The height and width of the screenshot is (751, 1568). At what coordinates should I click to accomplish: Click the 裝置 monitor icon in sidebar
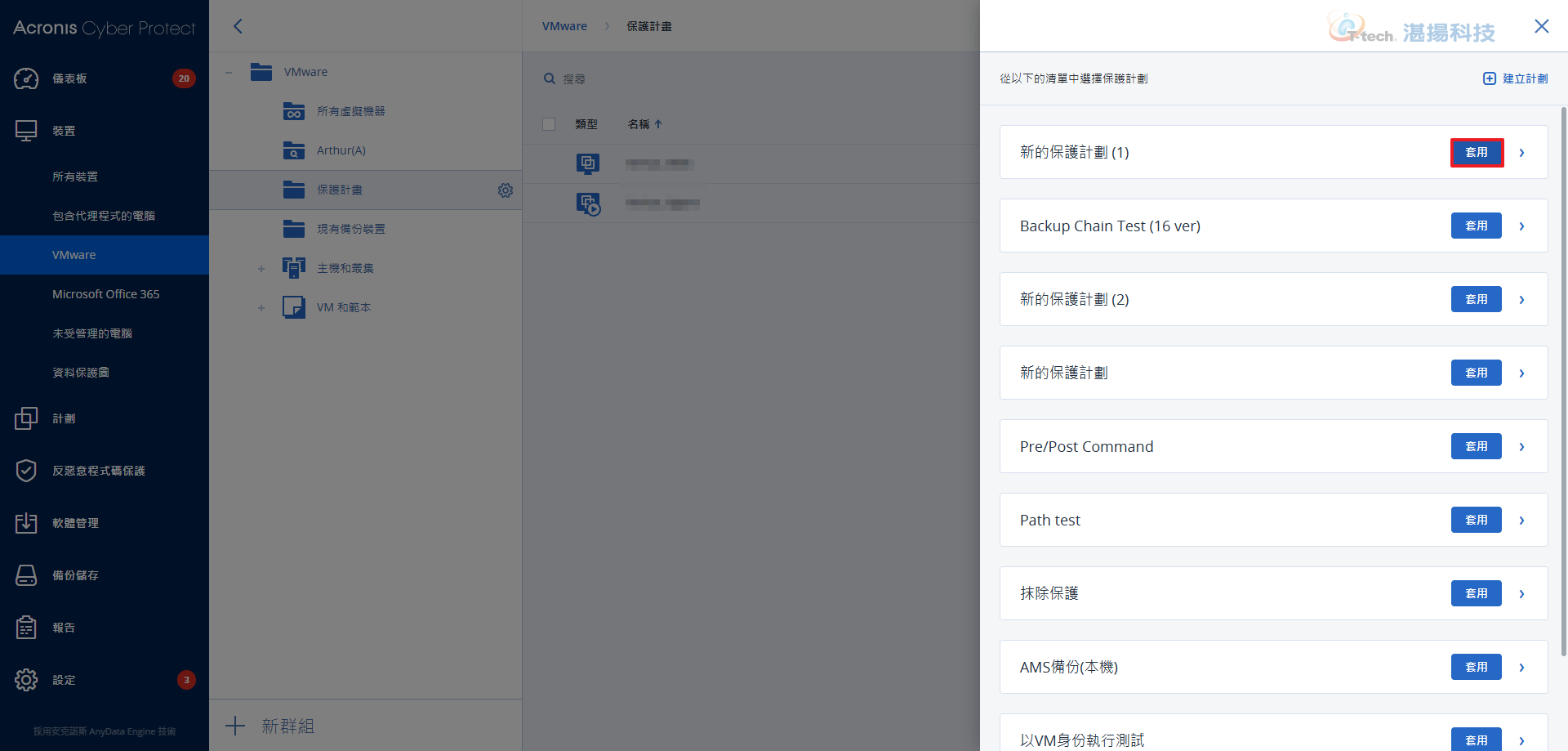click(x=26, y=131)
